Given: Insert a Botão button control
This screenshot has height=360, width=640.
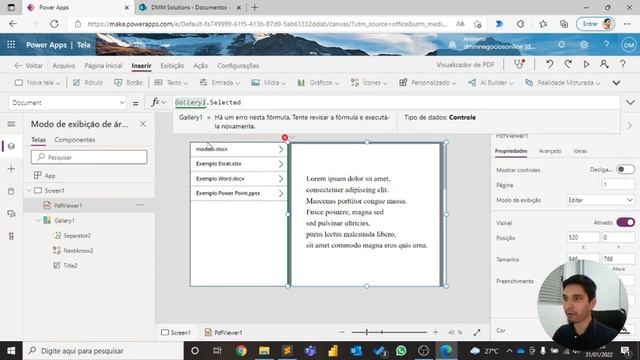Looking at the screenshot, I should (128, 82).
